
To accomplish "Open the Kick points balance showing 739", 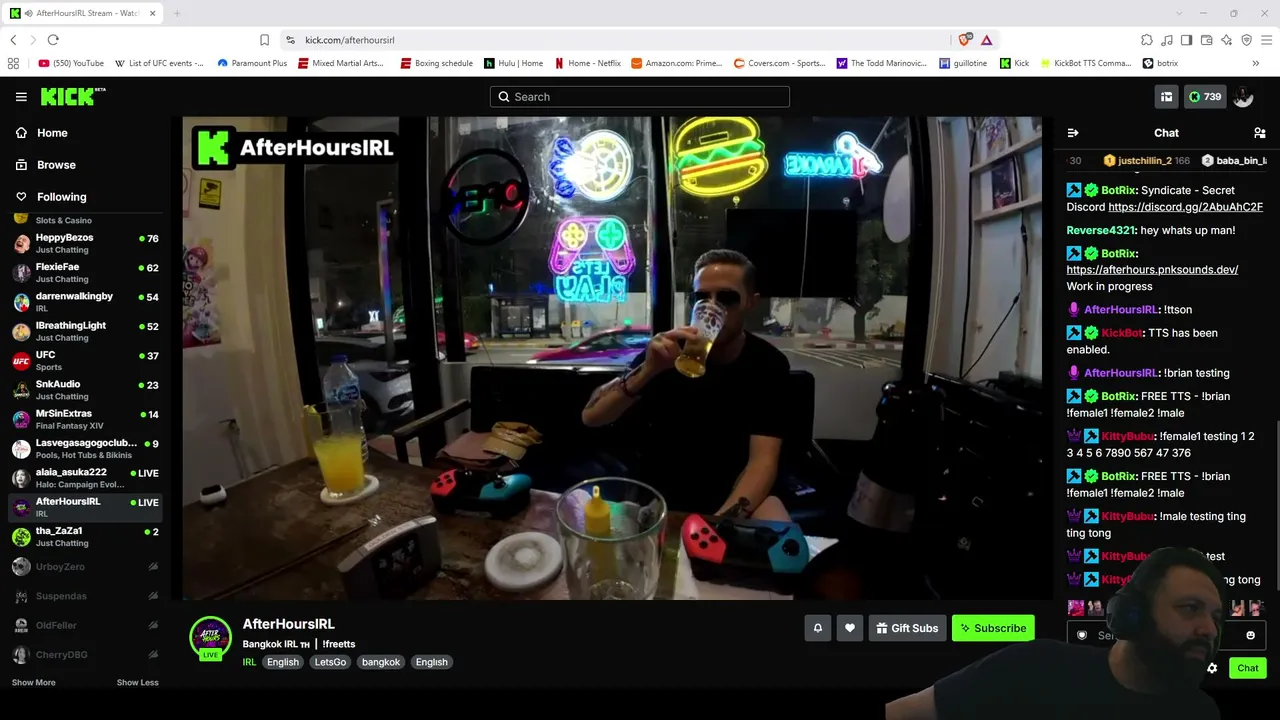I will click(x=1204, y=97).
